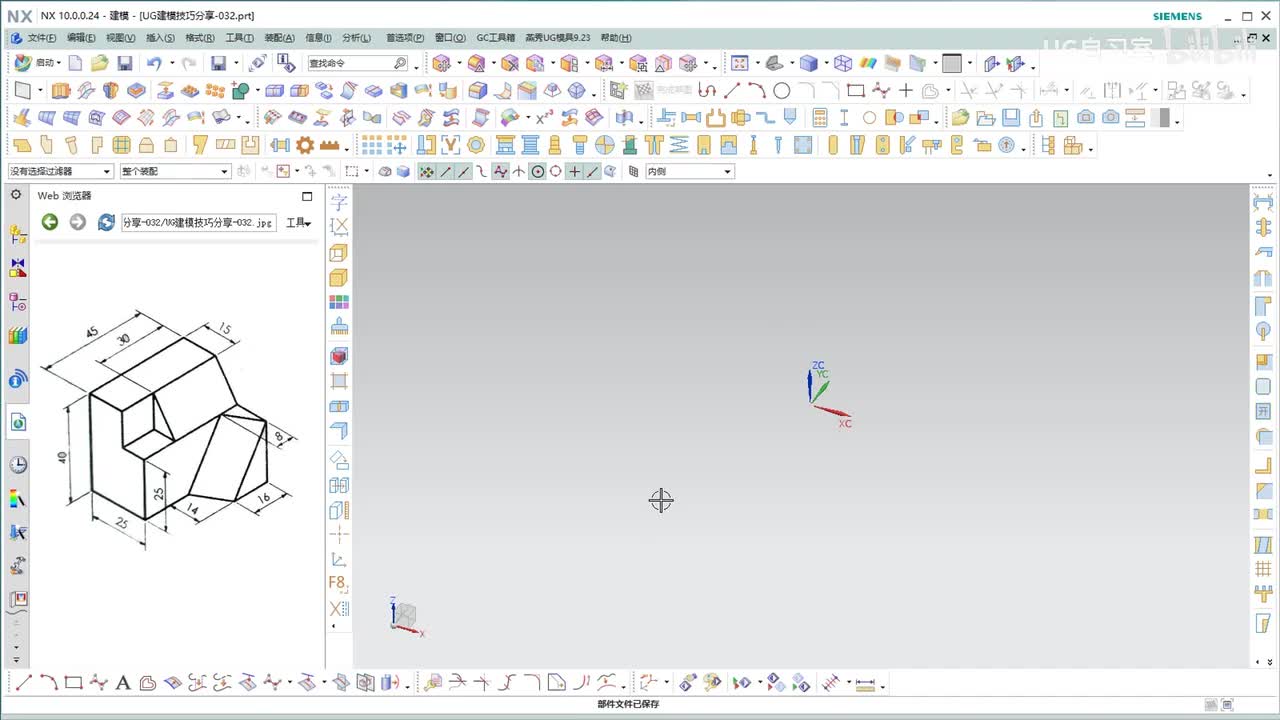Click the view triad cube in viewport corner
Viewport: 1280px width, 720px height.
pyautogui.click(x=404, y=616)
